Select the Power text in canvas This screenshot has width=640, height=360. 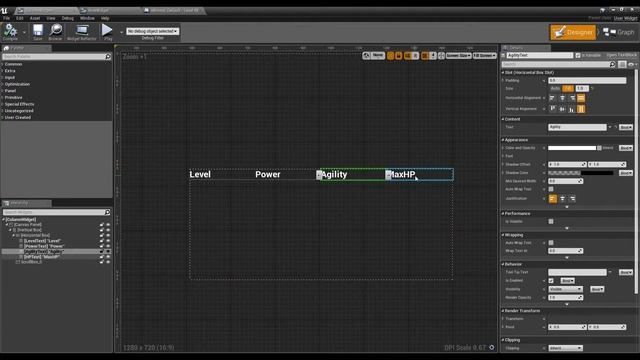click(268, 174)
